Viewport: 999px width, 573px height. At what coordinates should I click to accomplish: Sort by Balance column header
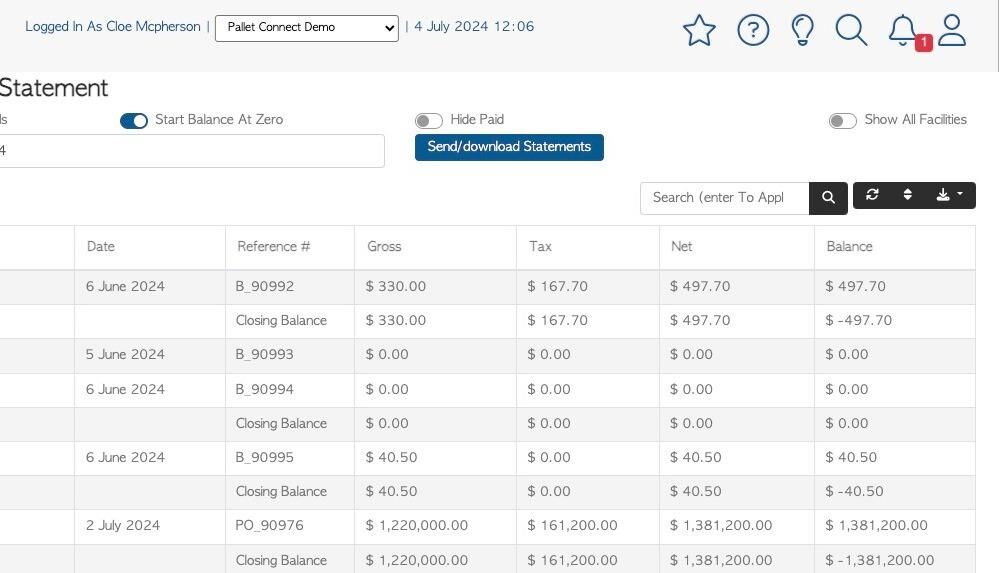pos(849,247)
